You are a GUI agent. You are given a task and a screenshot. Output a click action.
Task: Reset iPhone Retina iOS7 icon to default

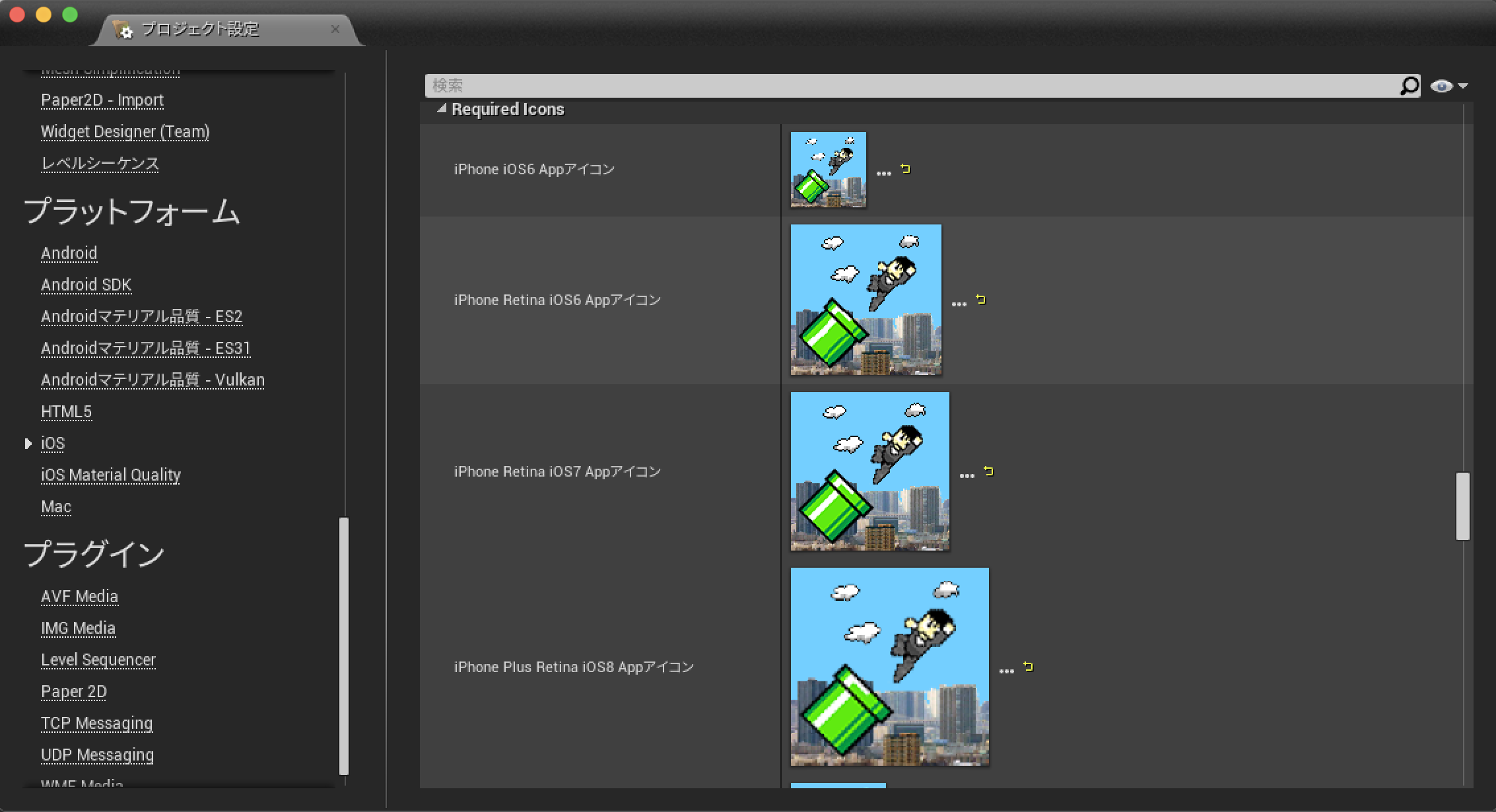click(x=988, y=471)
